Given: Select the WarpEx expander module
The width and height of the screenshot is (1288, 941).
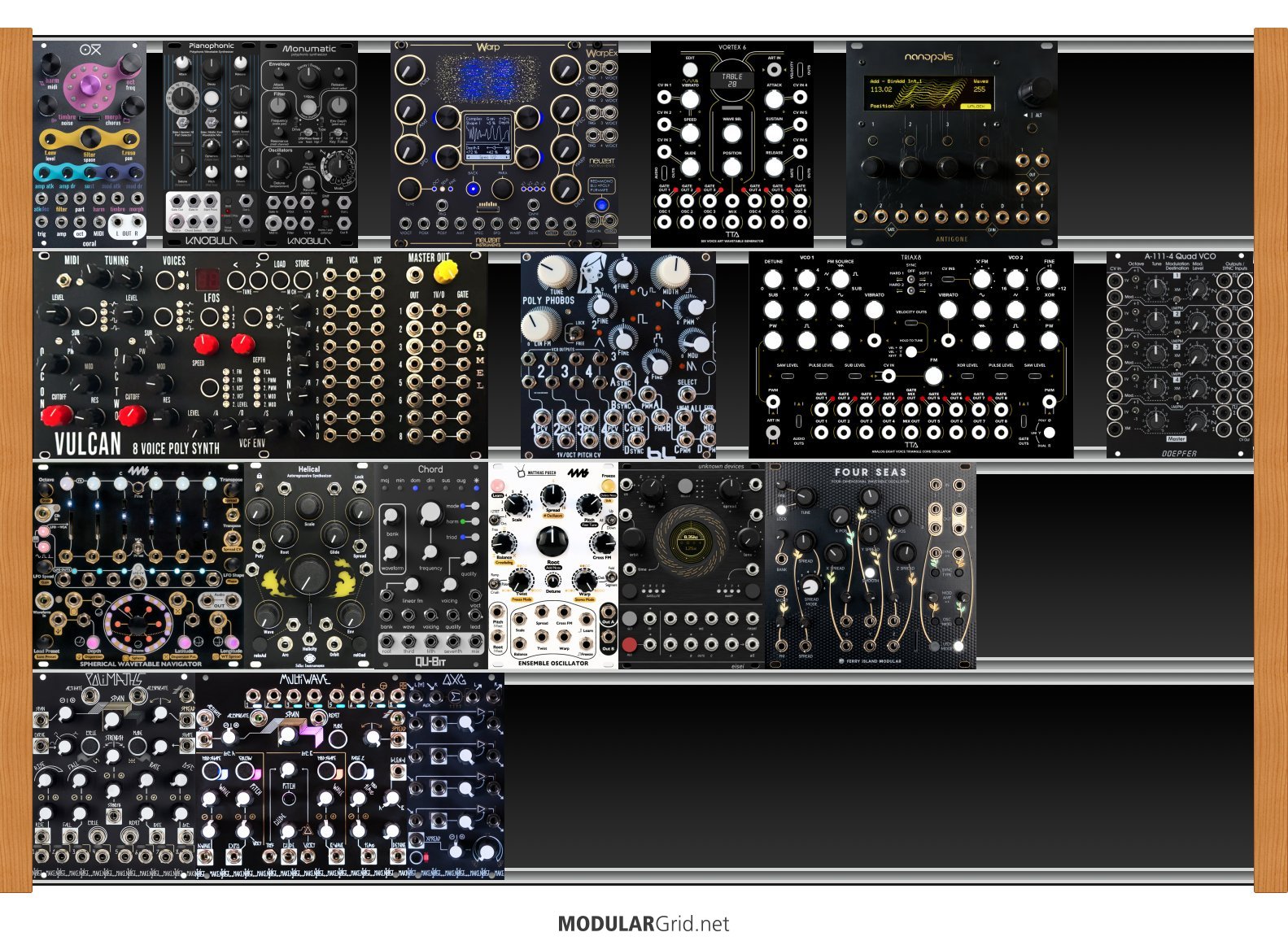Looking at the screenshot, I should point(601,145).
